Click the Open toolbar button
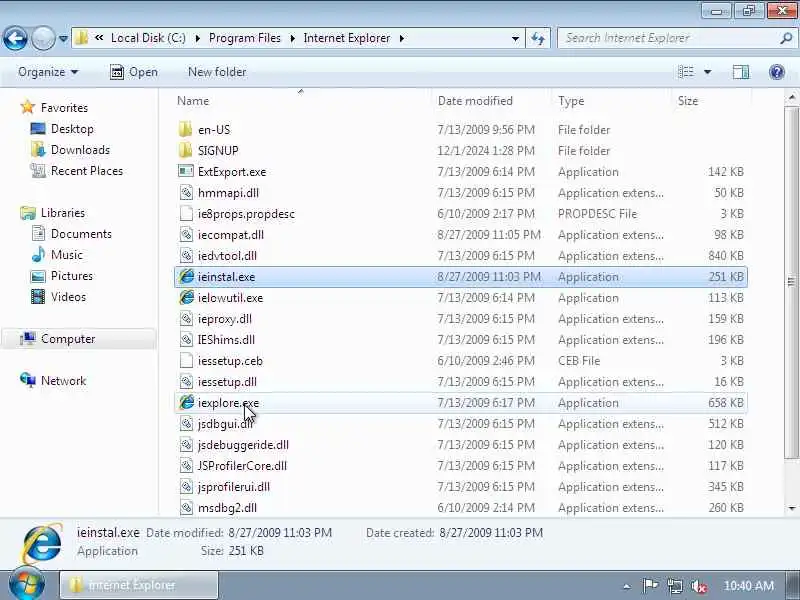 coord(134,72)
